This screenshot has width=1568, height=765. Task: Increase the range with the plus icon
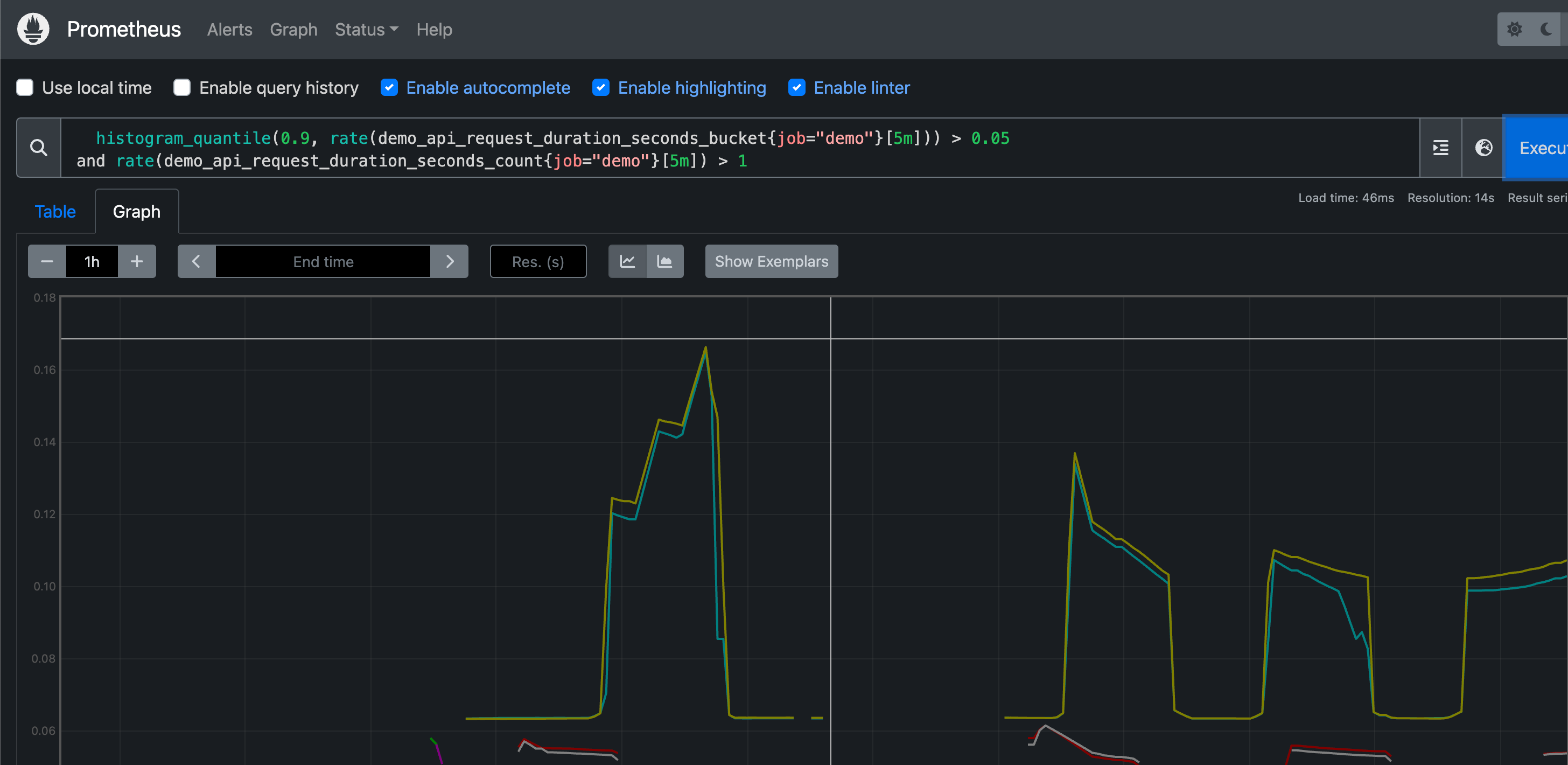point(137,261)
